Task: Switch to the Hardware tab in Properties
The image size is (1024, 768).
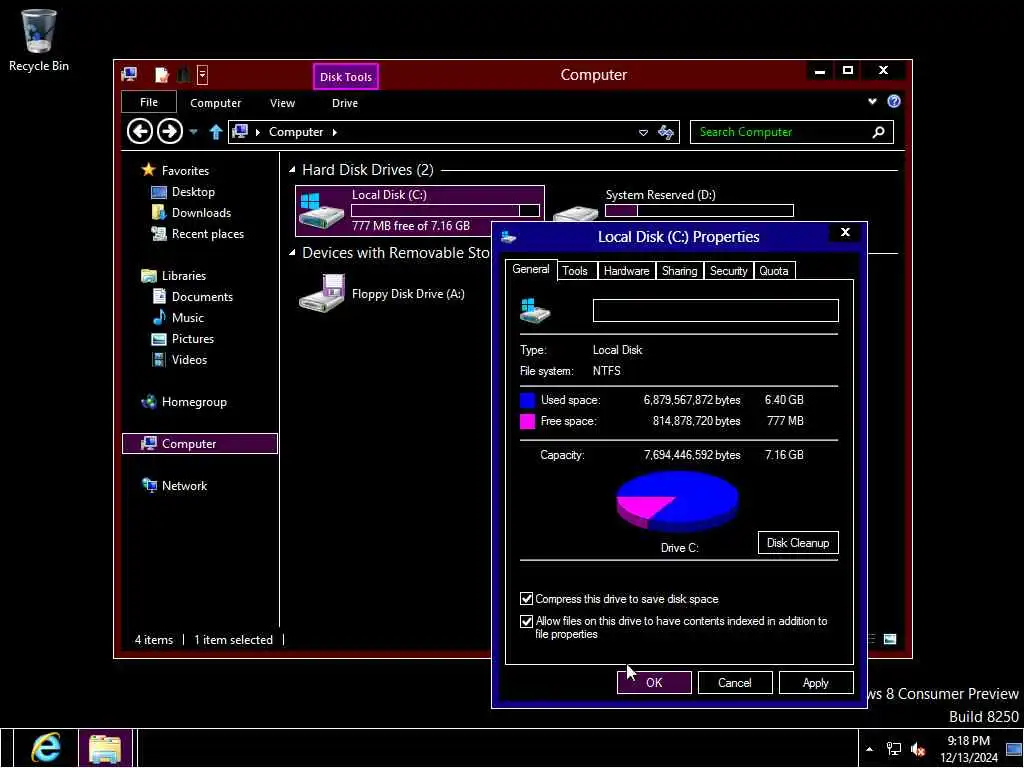Action: coord(626,271)
